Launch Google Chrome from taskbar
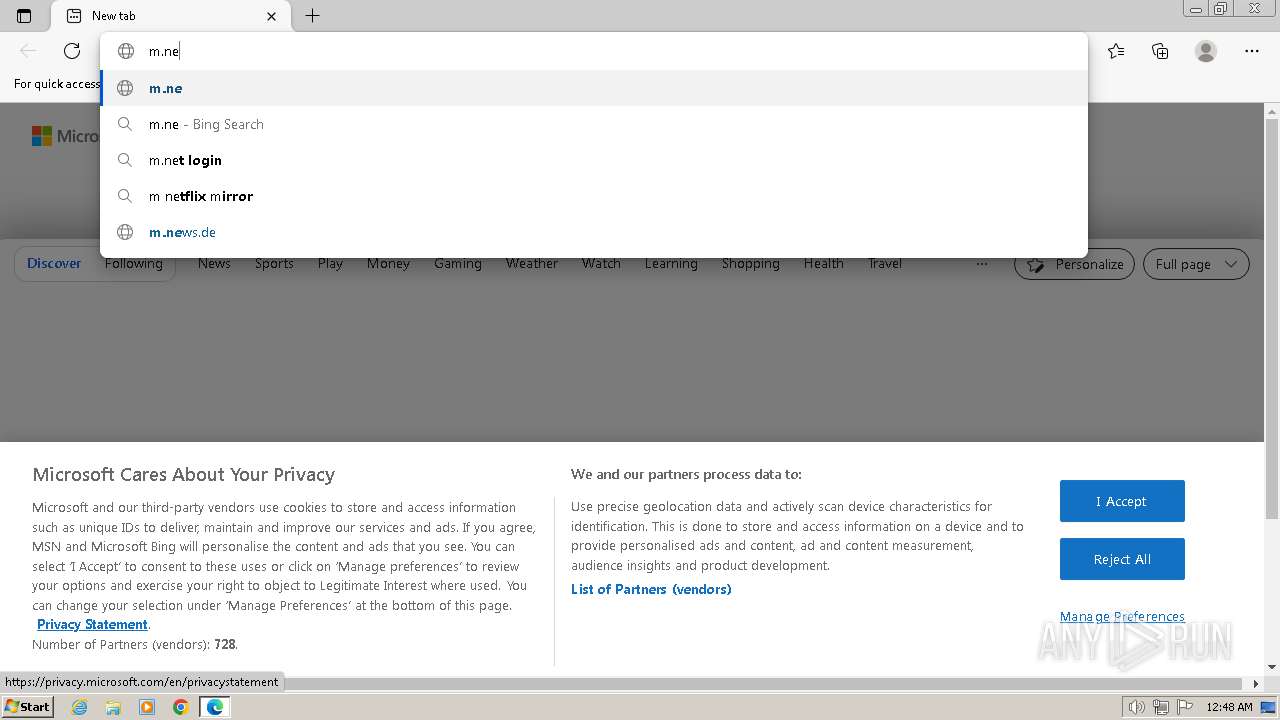 coord(181,707)
